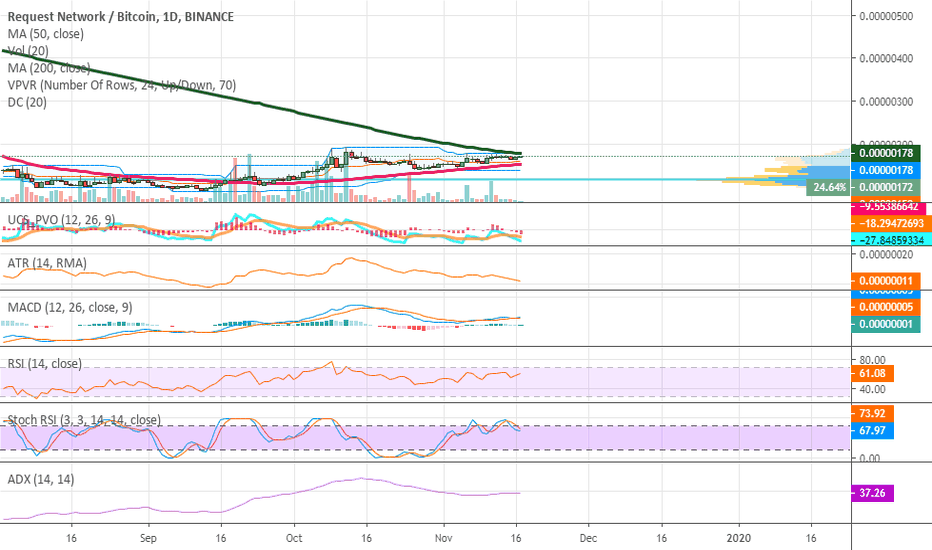Select the DC (20) indicator label
This screenshot has width=932, height=550.
coord(27,102)
